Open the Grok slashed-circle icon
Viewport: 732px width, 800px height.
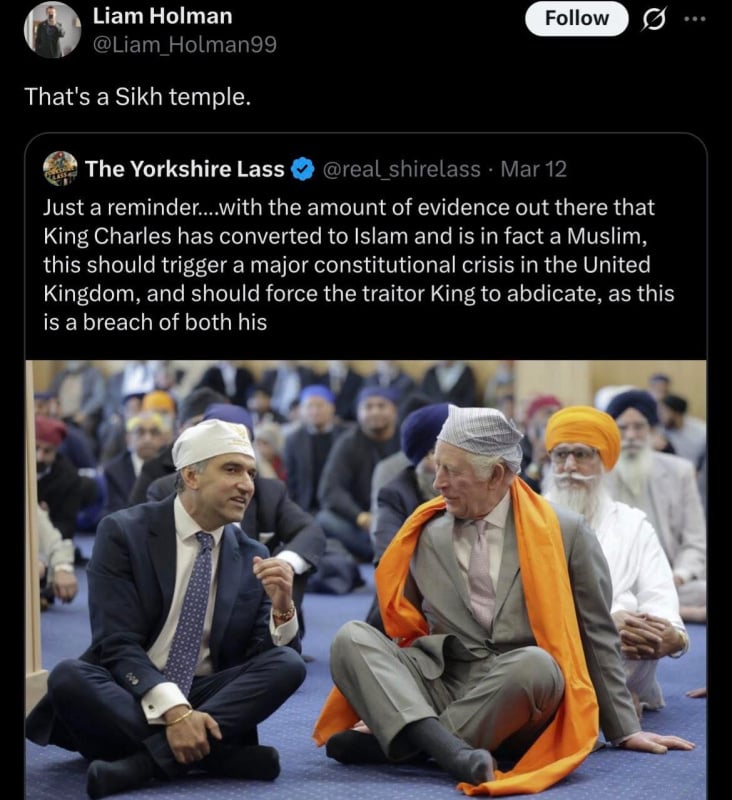[x=654, y=19]
